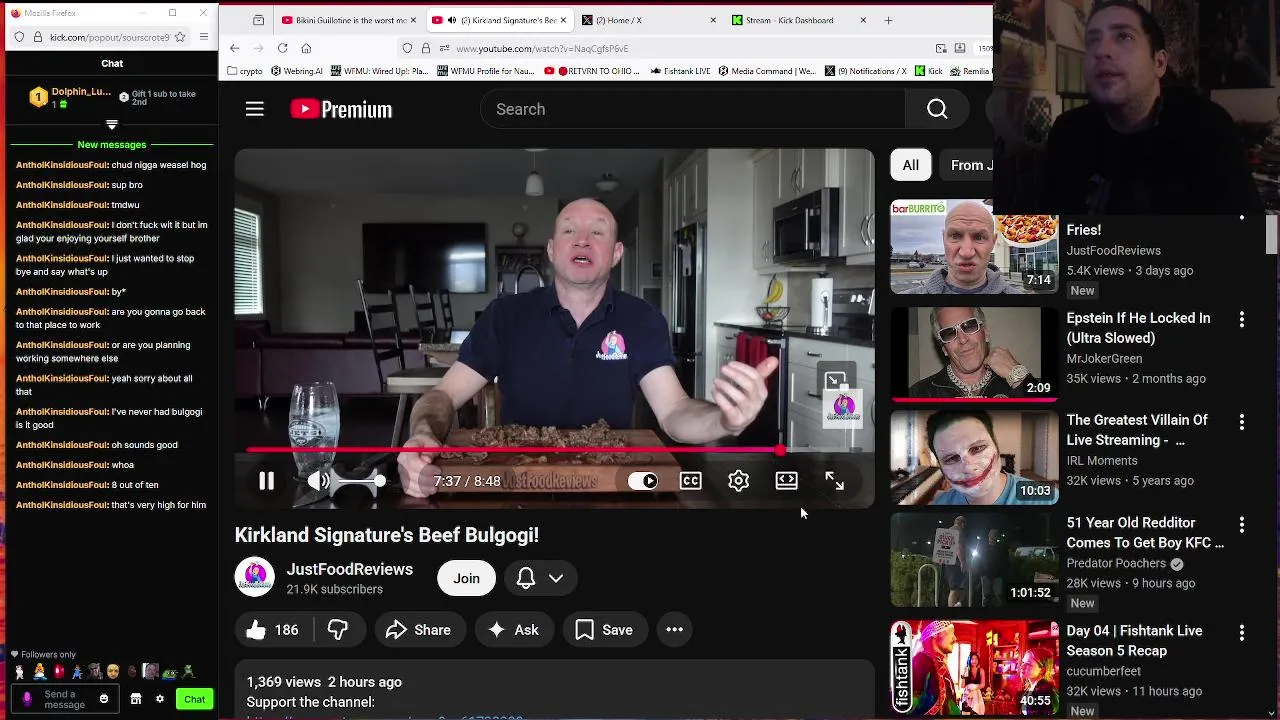Open the YouTube hamburger guide menu
Image resolution: width=1280 pixels, height=720 pixels.
coord(255,109)
